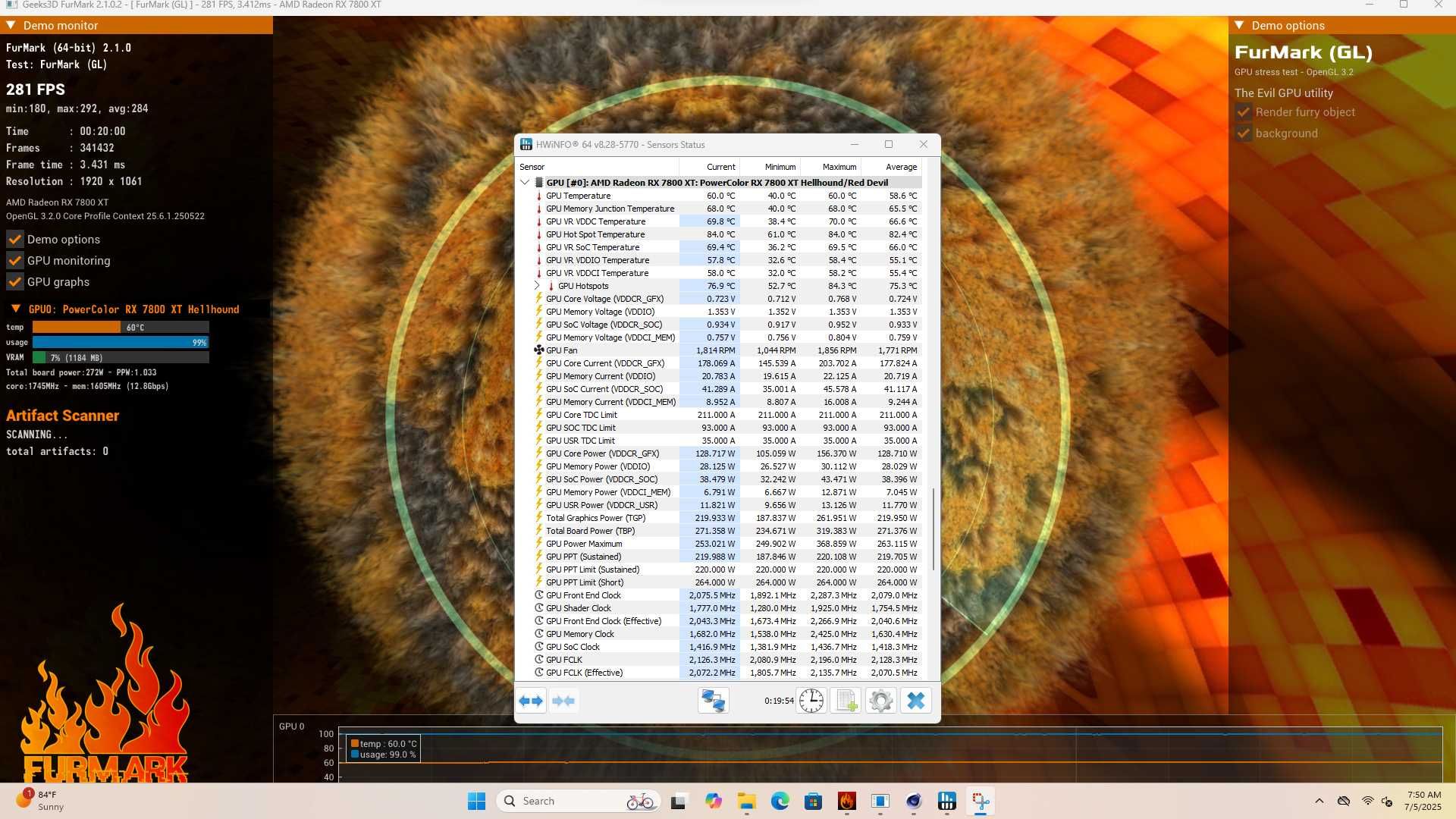1456x819 pixels.
Task: Open File Explorer from the taskbar
Action: (x=746, y=801)
